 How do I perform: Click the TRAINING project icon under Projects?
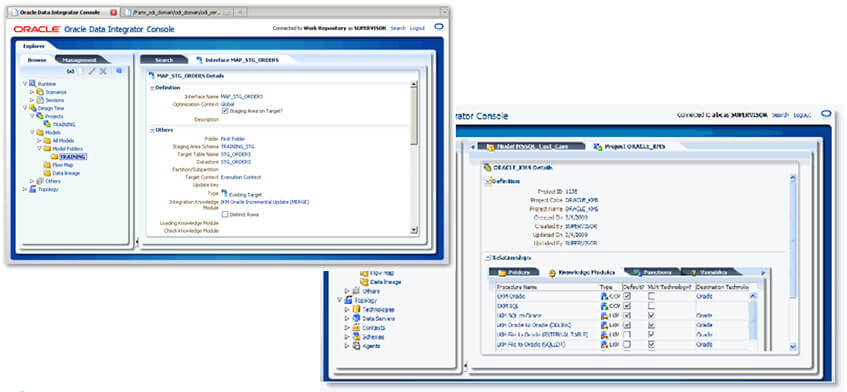pos(47,124)
